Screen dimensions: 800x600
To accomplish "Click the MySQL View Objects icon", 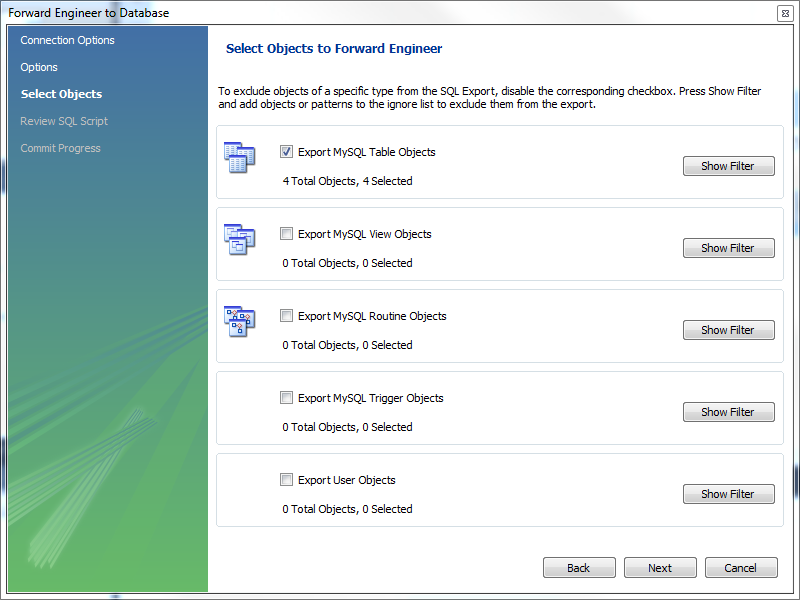I will [x=239, y=239].
